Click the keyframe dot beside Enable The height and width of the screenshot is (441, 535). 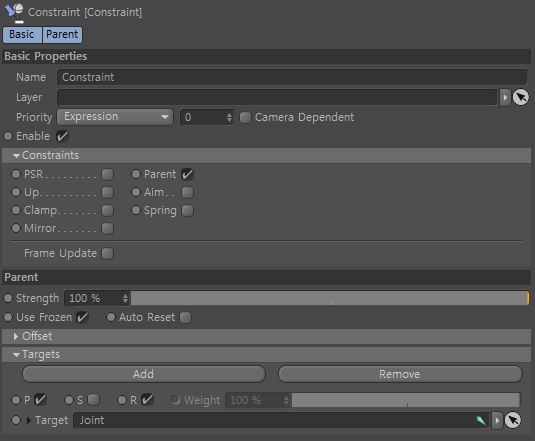coord(8,136)
